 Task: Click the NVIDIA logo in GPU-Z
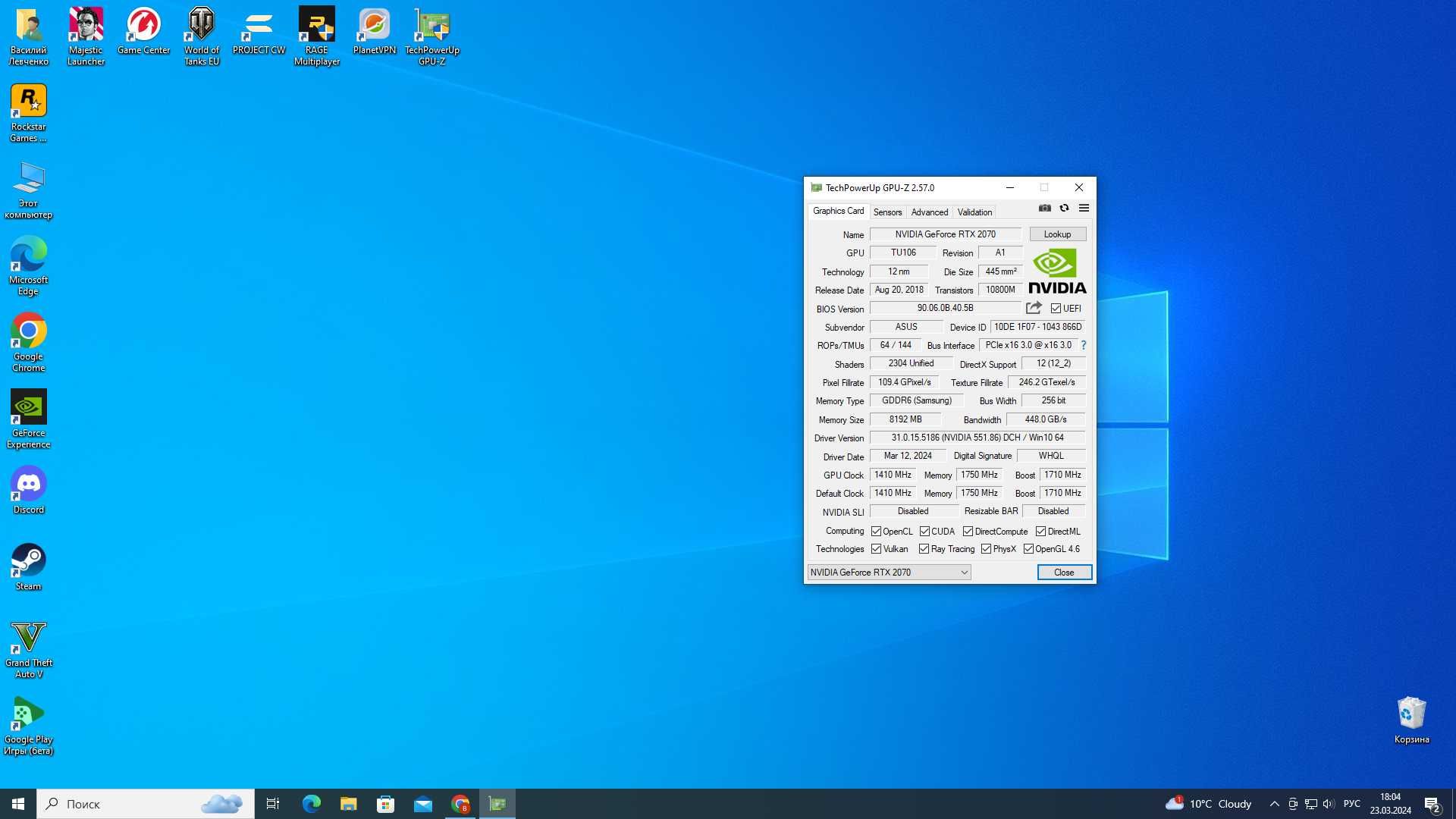tap(1057, 271)
